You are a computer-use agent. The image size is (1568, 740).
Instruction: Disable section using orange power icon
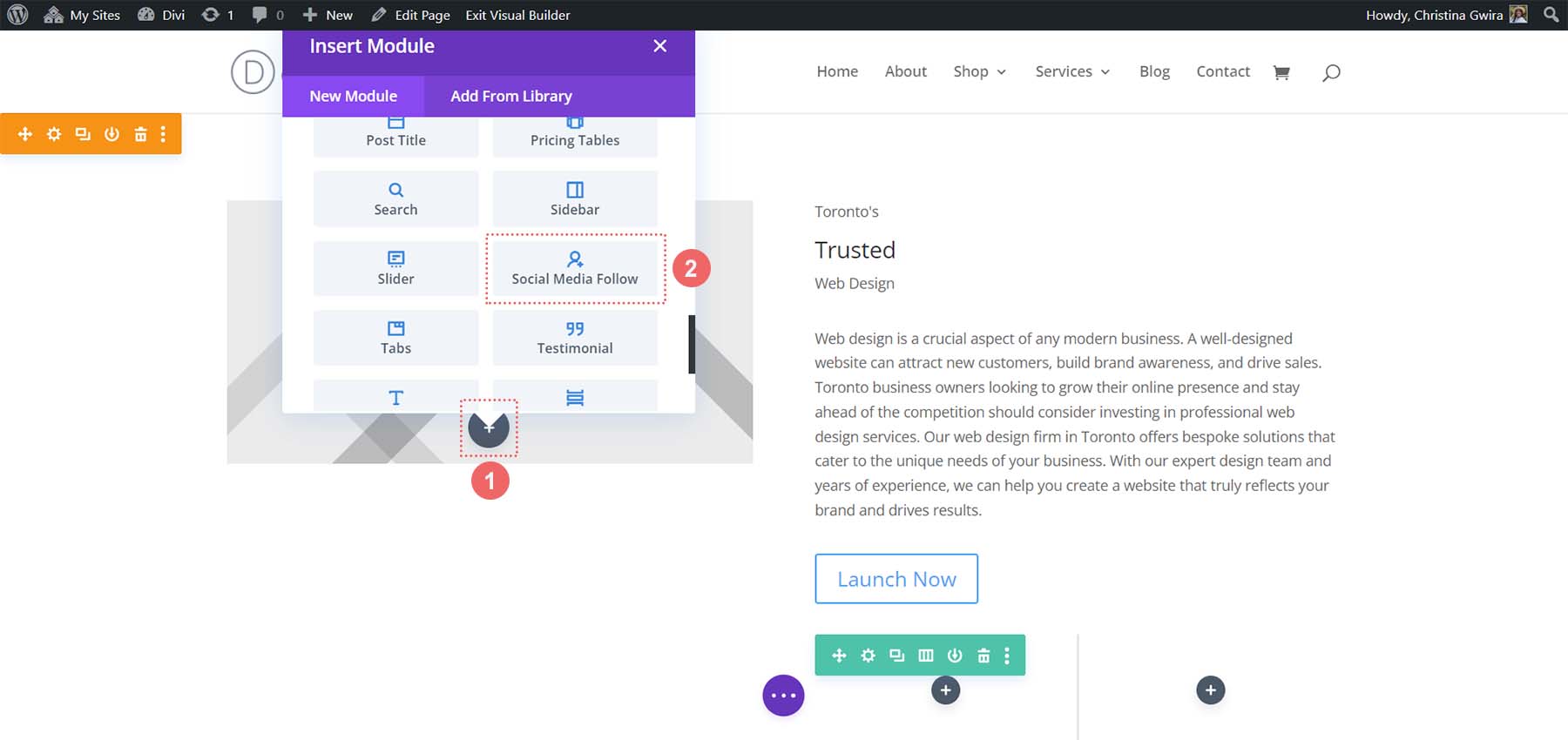point(112,134)
